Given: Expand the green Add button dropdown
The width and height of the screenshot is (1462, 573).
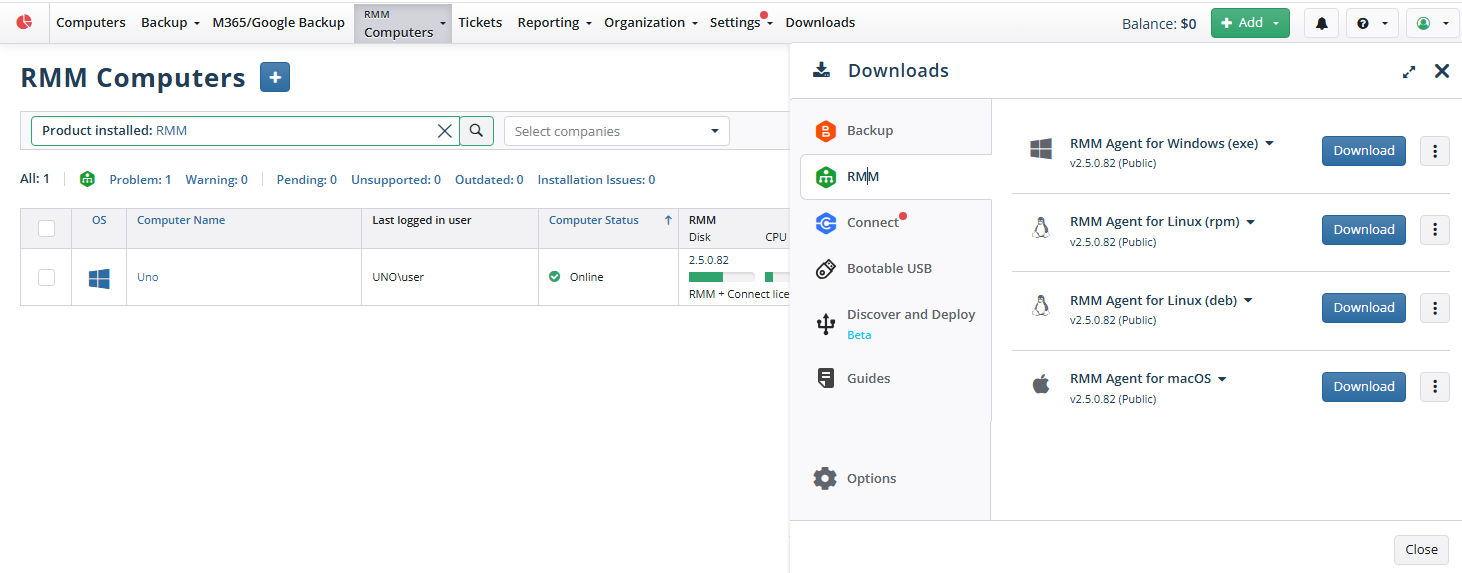Looking at the screenshot, I should [x=1276, y=23].
